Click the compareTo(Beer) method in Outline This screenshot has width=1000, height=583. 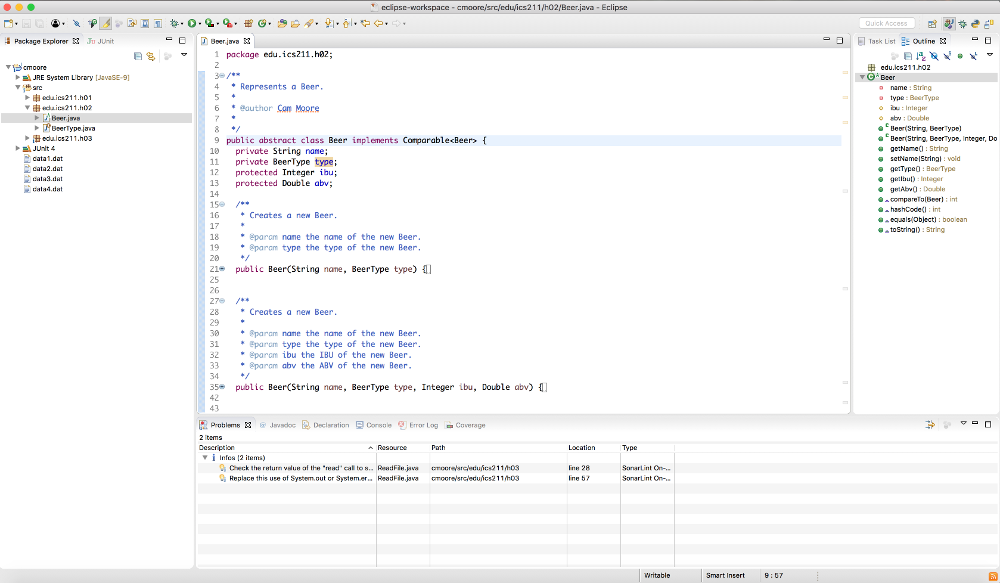point(916,200)
